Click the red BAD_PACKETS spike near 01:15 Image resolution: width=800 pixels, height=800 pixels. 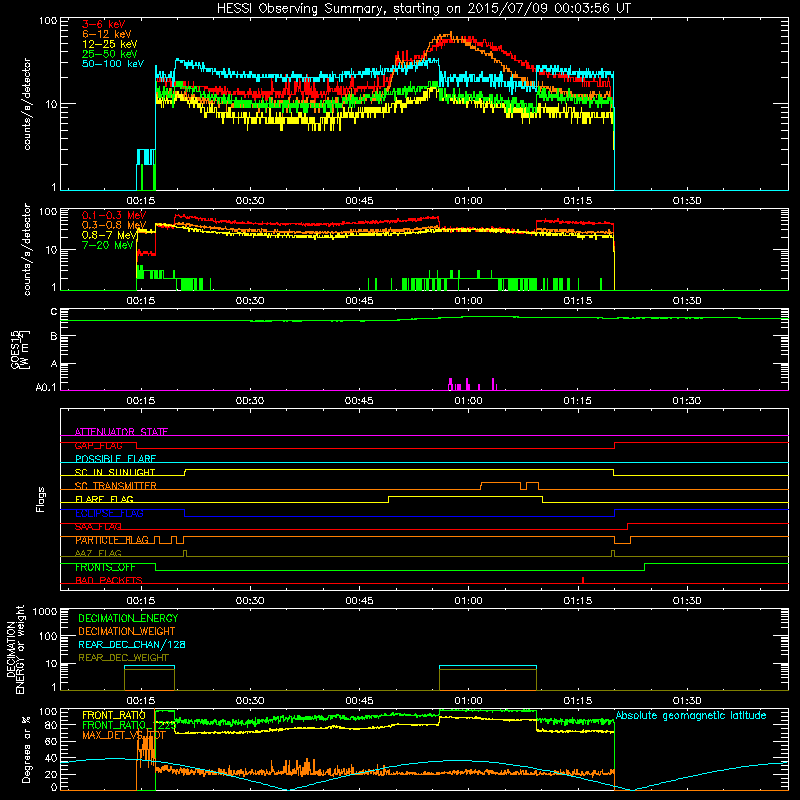click(x=583, y=580)
